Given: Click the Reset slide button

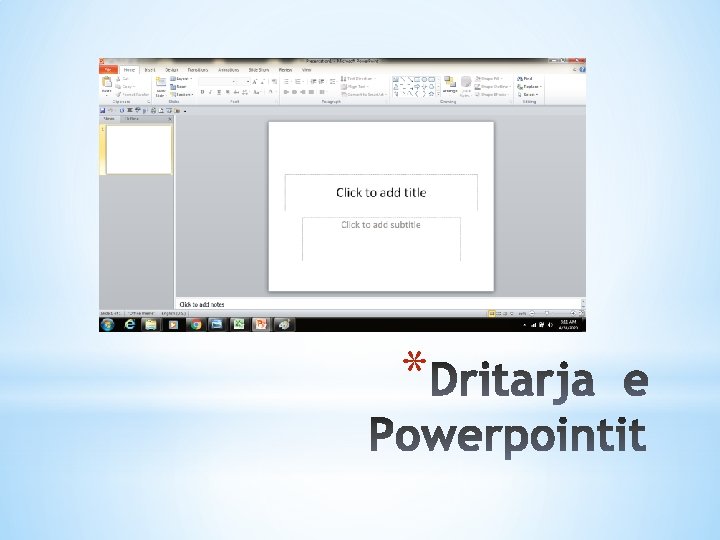Looking at the screenshot, I should [178, 87].
